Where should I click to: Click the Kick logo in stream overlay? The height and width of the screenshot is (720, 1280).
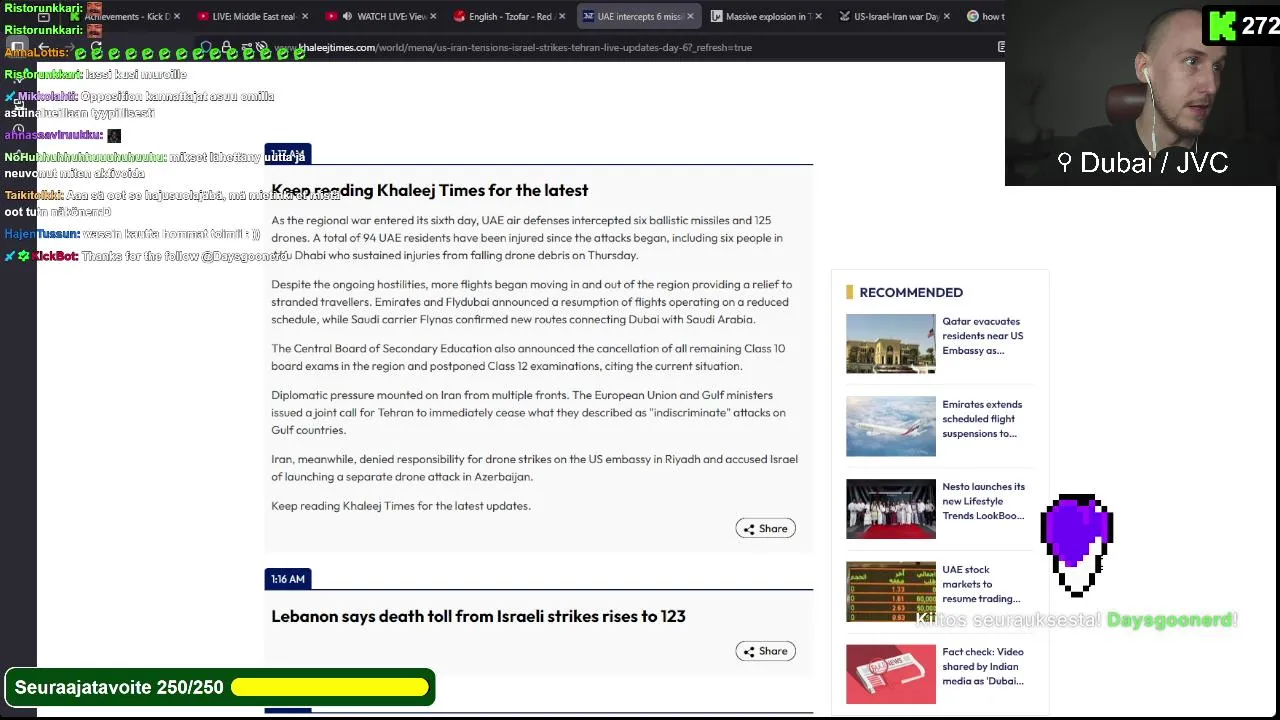(1222, 26)
